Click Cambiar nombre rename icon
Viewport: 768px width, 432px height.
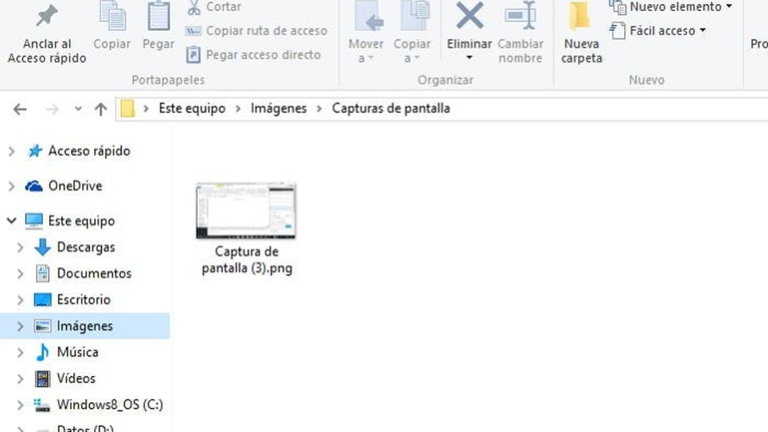coord(520,16)
